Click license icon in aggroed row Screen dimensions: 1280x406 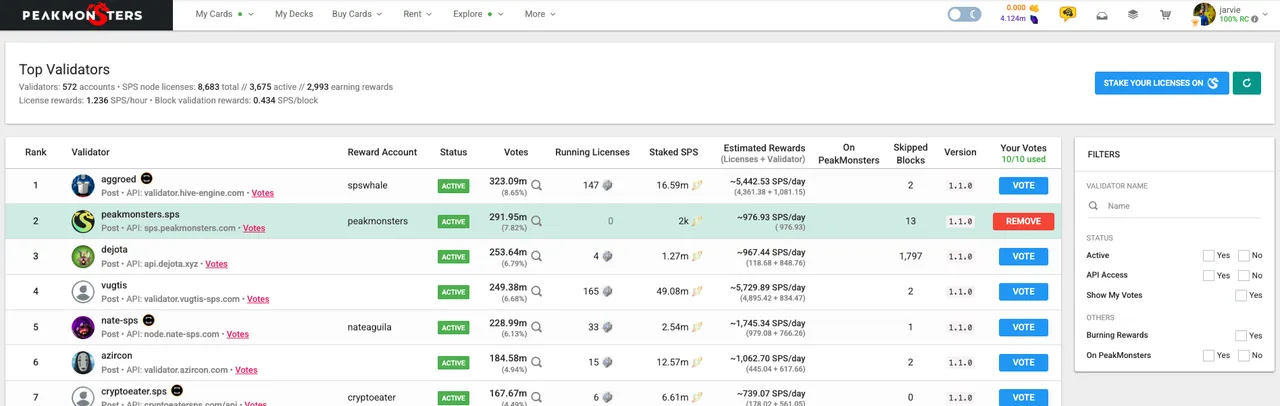tap(606, 185)
